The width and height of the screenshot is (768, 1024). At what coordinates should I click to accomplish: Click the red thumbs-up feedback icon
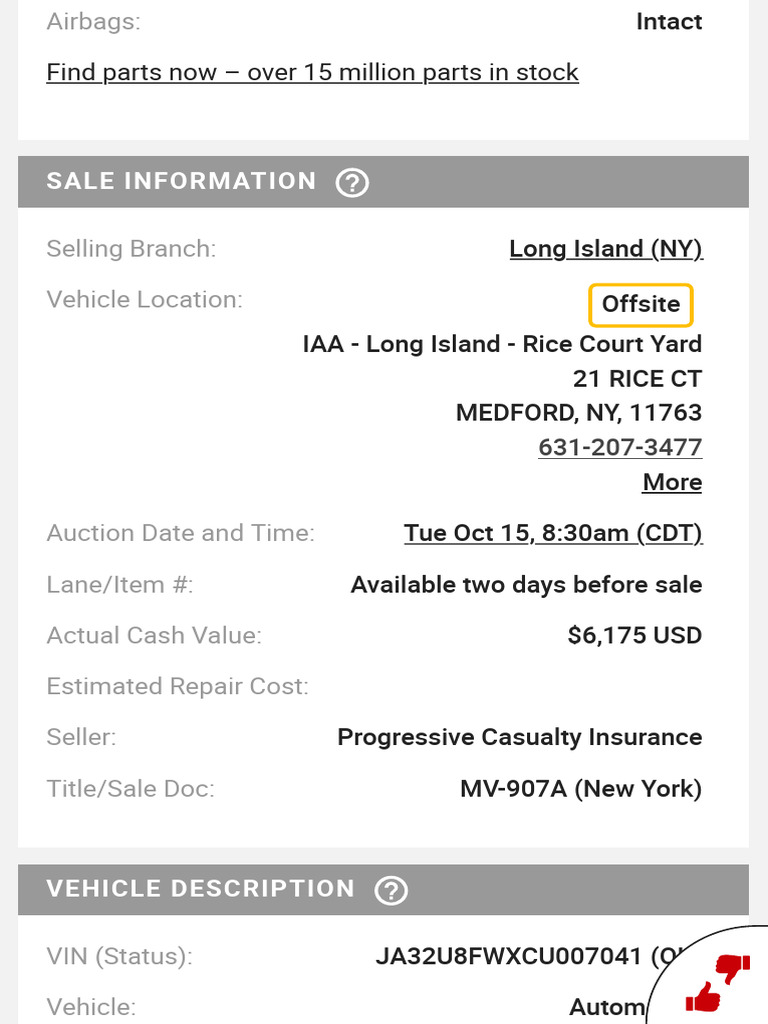(x=703, y=997)
